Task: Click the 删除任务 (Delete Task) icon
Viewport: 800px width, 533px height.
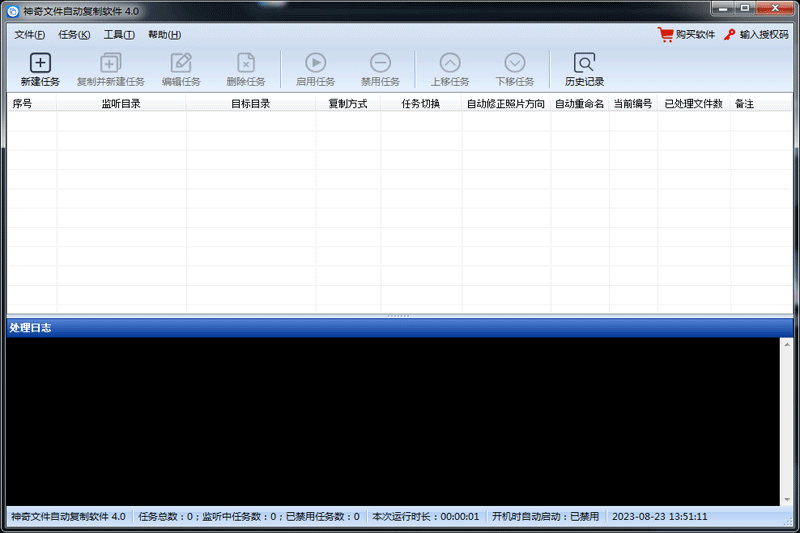Action: [x=246, y=63]
